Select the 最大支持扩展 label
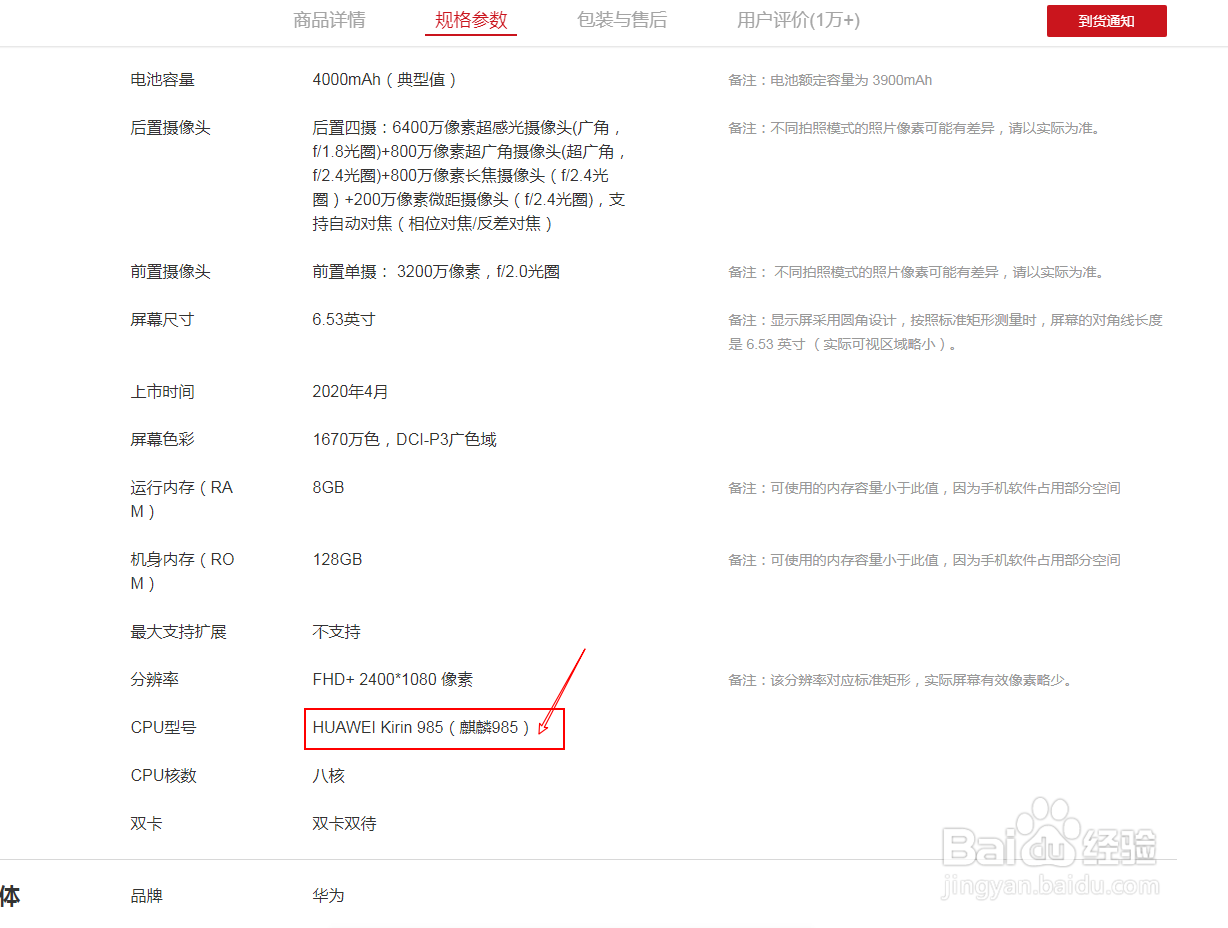The width and height of the screenshot is (1228, 928). point(179,632)
